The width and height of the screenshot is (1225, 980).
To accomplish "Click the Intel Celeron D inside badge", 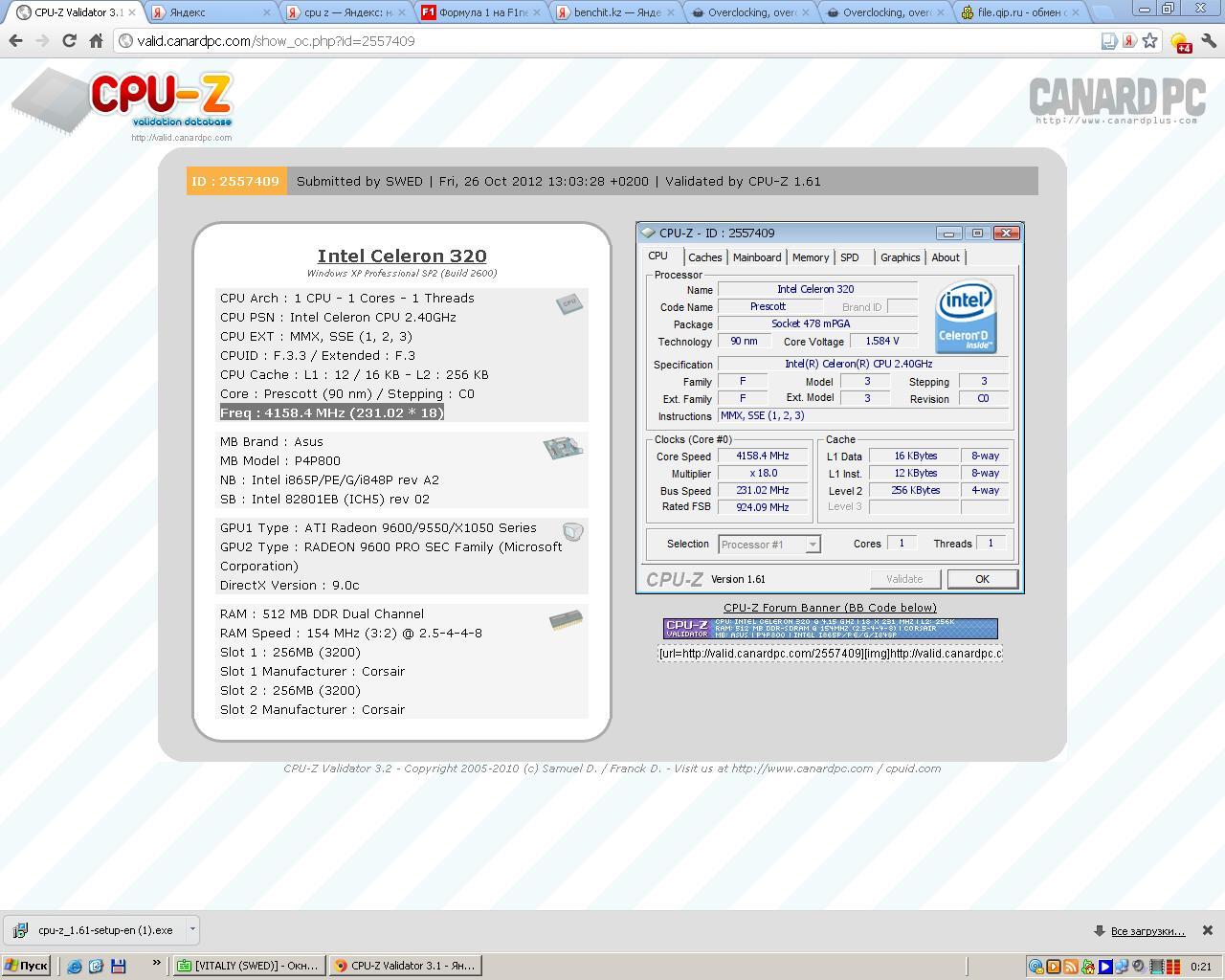I will click(966, 316).
